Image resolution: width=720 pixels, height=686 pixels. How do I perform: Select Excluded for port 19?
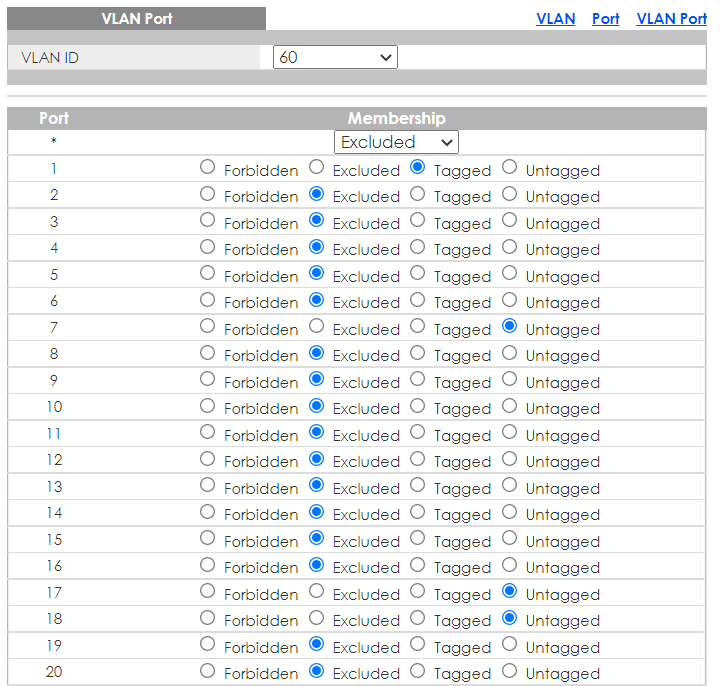316,644
